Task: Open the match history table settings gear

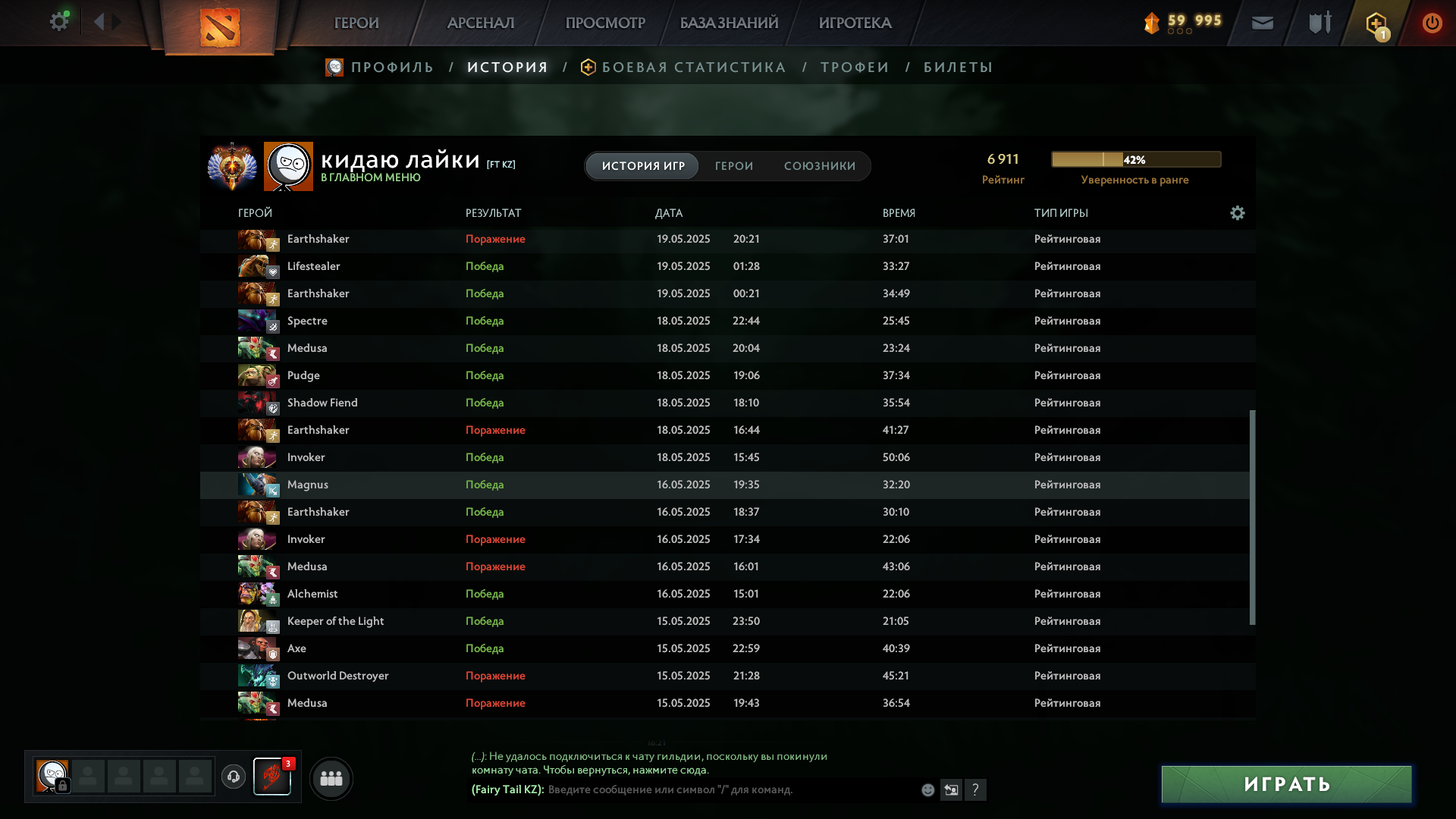Action: pos(1238,213)
